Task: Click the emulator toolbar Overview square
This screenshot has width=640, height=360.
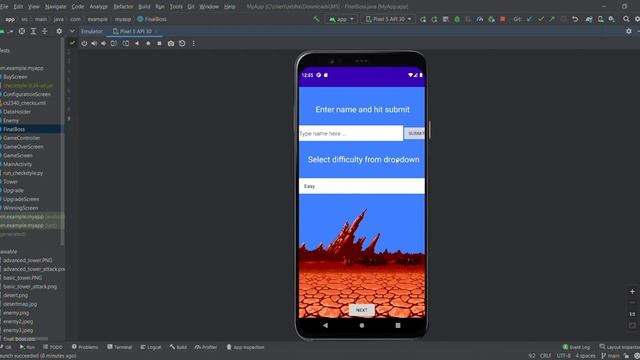Action: 160,43
